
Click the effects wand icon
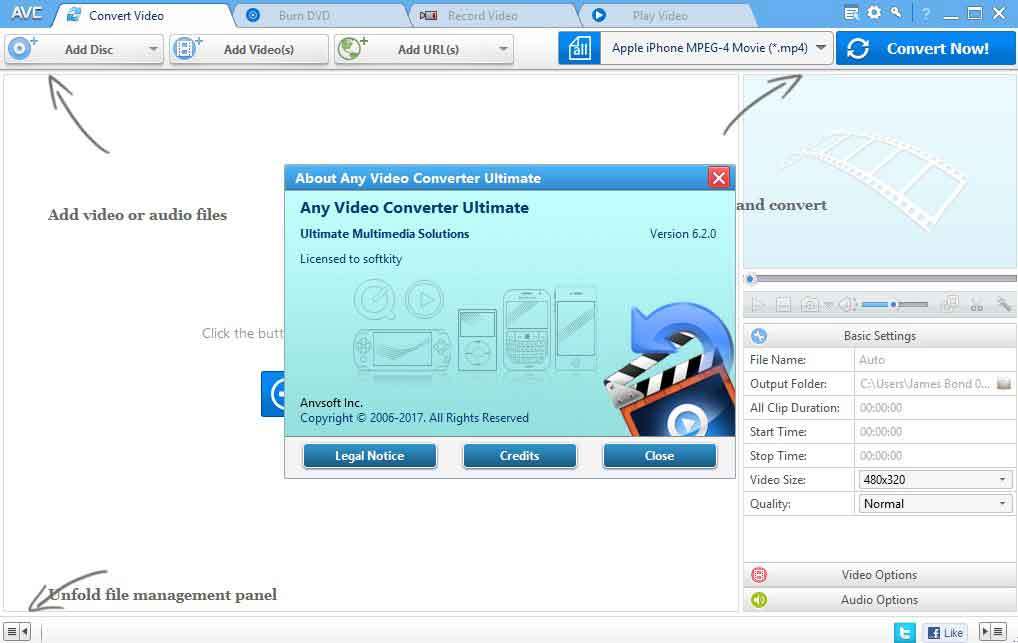[1004, 304]
